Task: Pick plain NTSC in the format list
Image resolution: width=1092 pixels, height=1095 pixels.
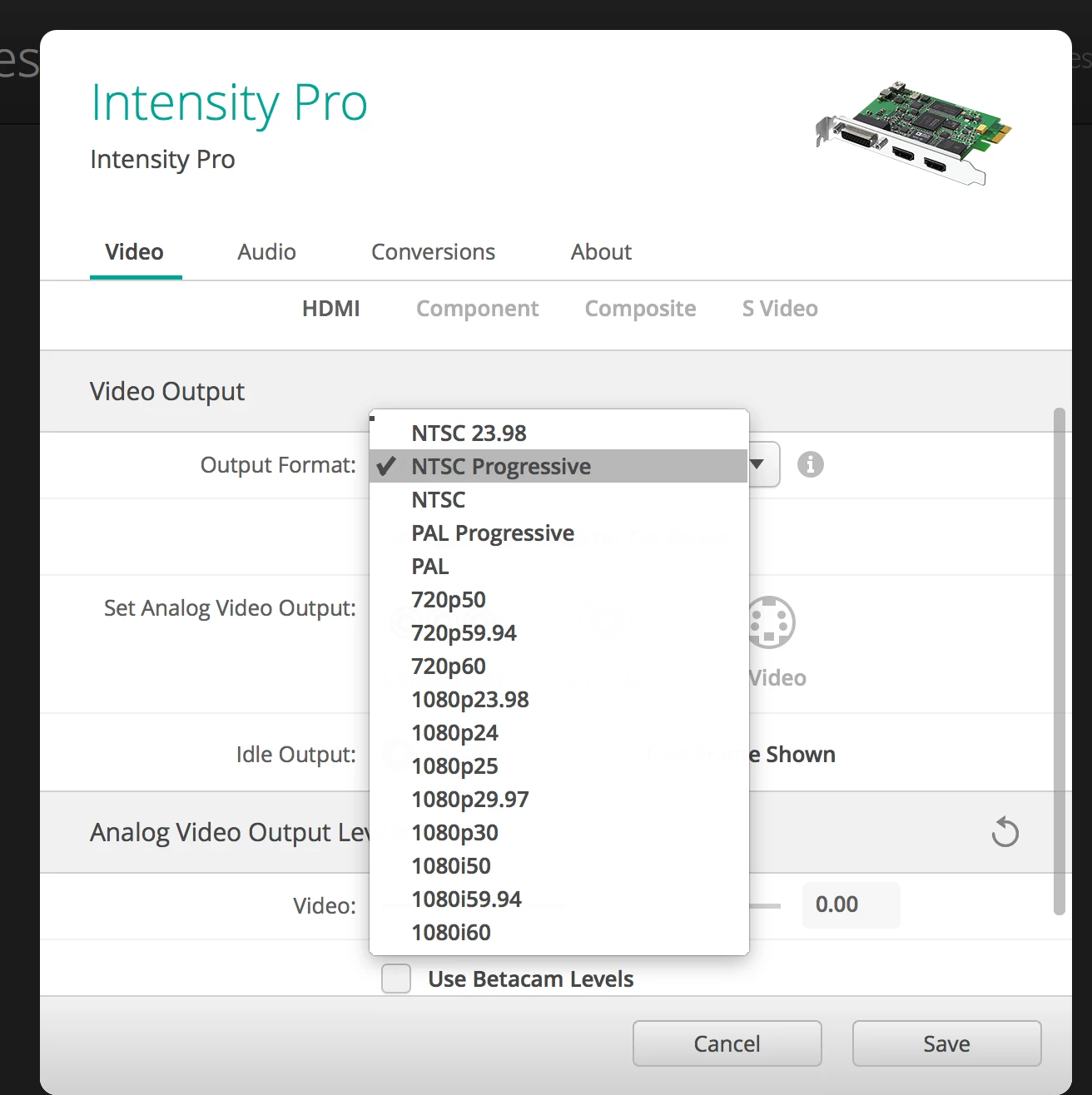Action: [x=558, y=499]
